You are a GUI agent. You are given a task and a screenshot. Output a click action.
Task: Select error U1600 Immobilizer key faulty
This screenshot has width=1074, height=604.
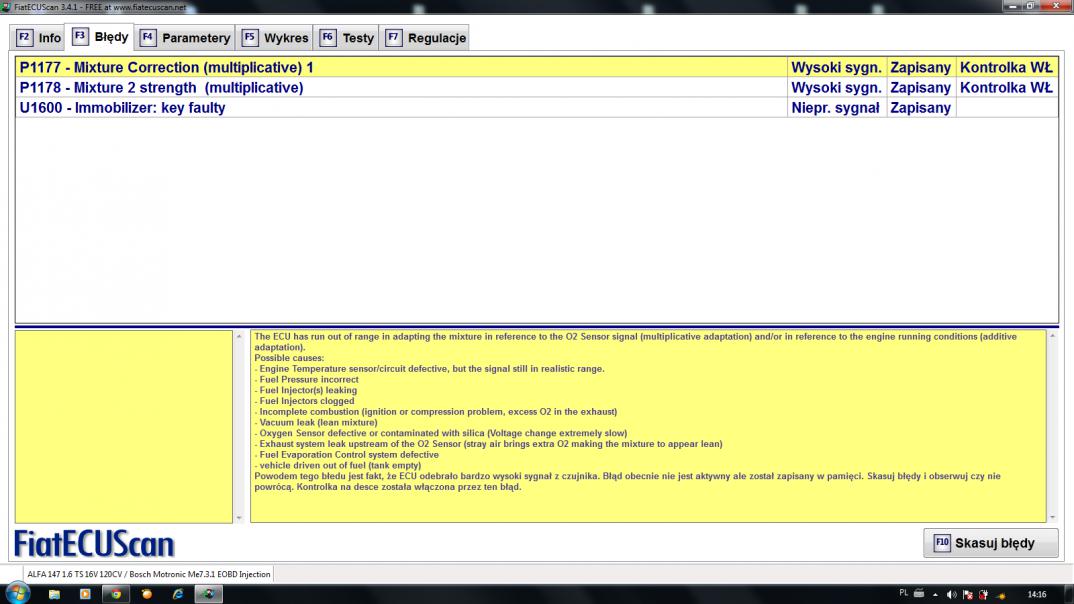coord(537,108)
